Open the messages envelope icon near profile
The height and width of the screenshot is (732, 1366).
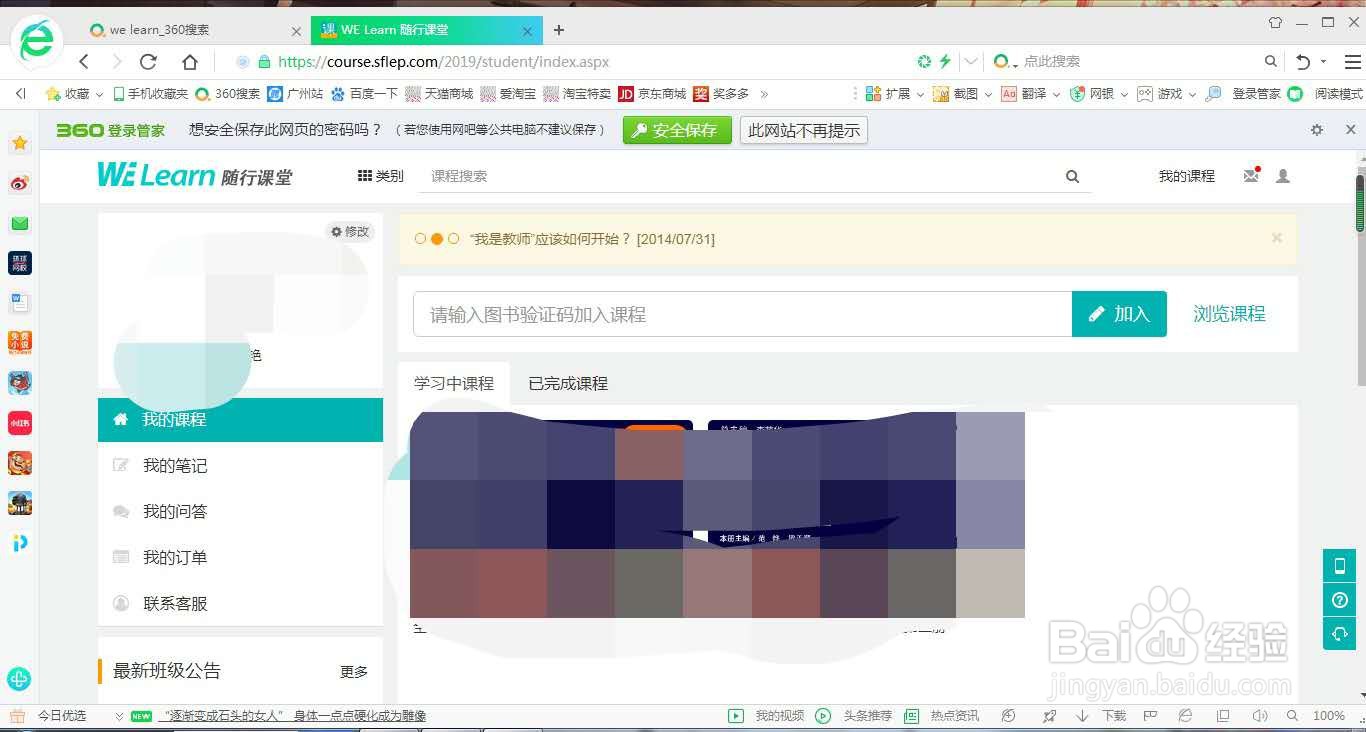click(1250, 176)
